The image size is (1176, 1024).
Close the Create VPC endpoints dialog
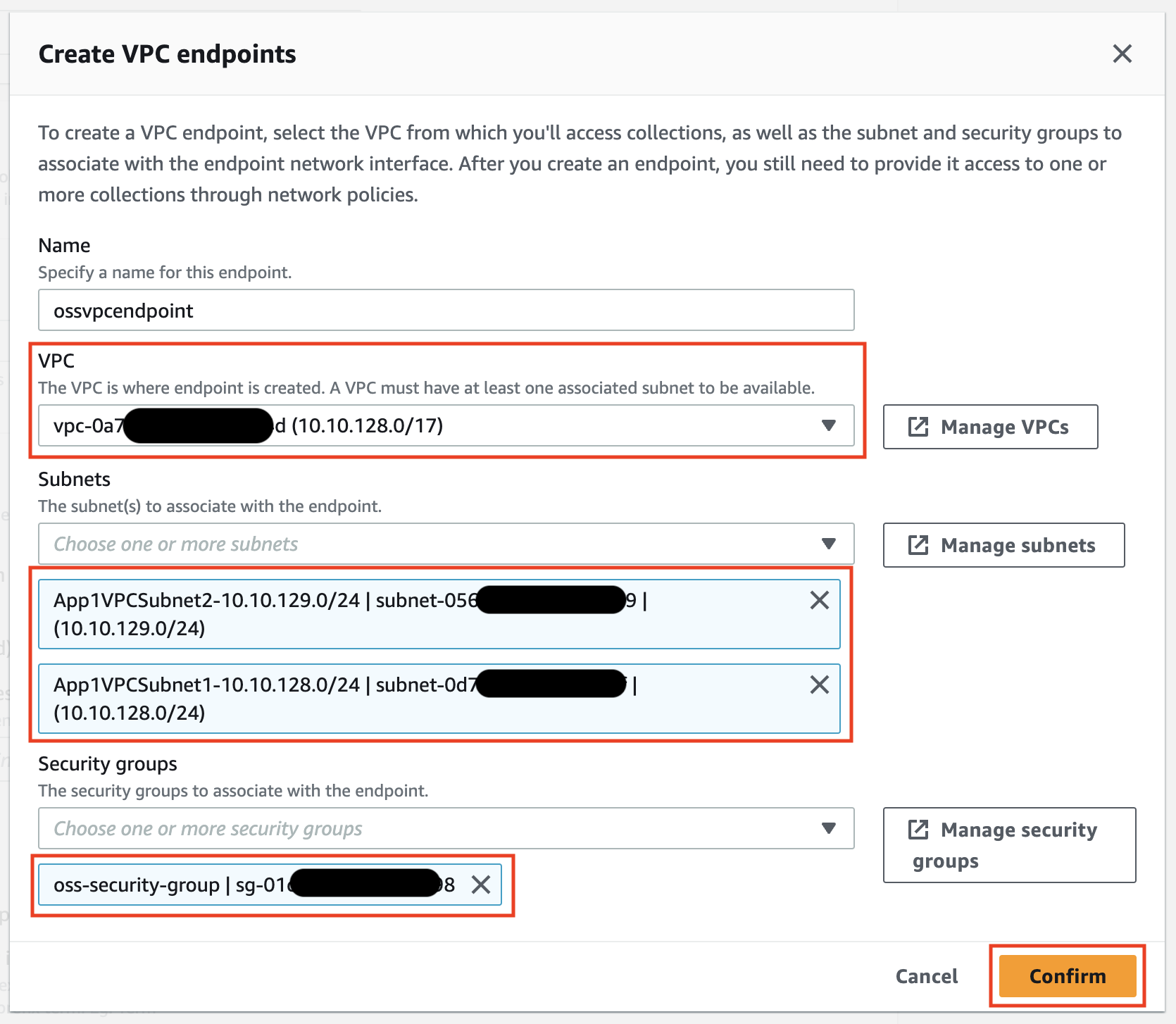tap(1122, 54)
